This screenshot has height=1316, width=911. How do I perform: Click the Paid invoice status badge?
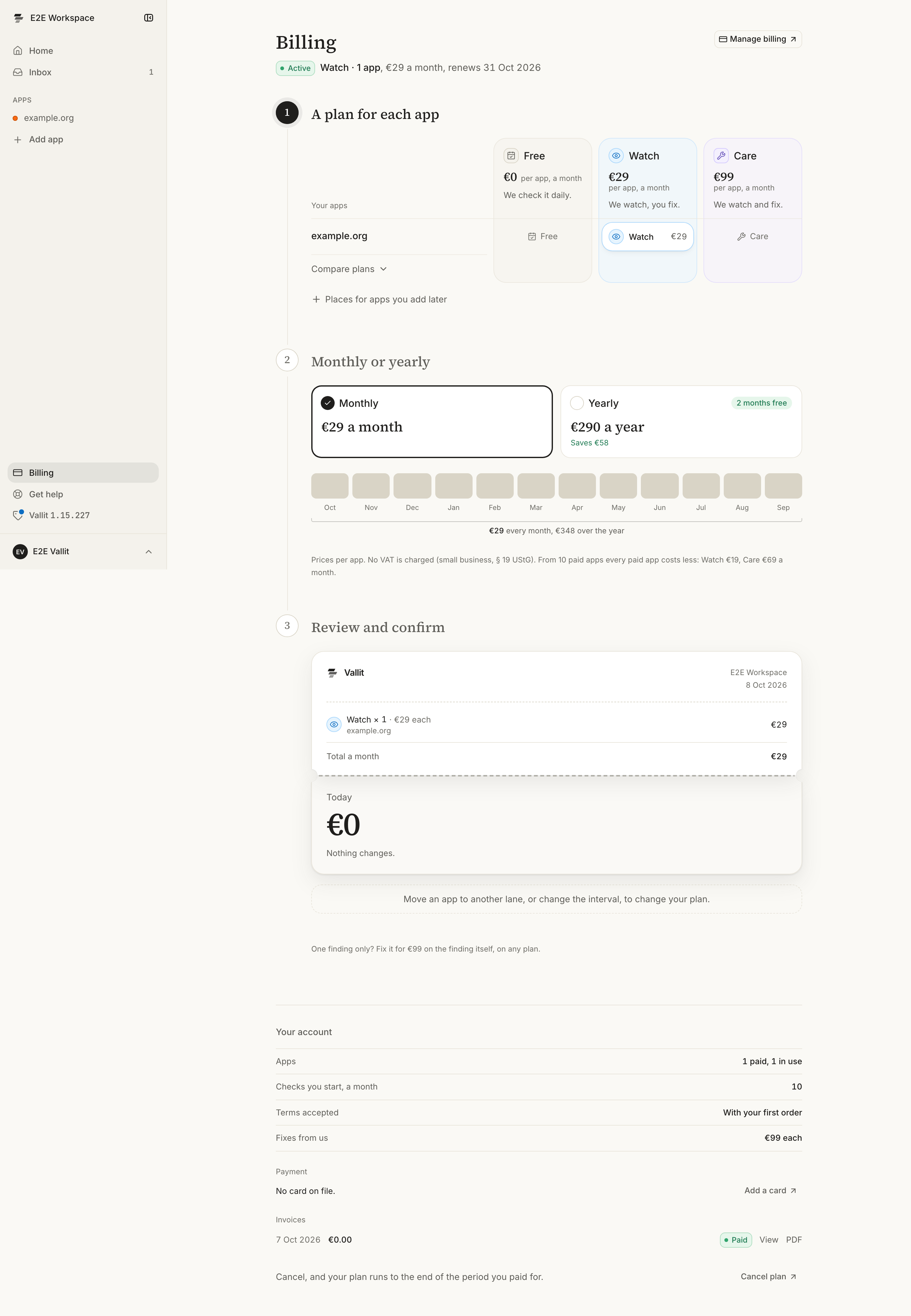point(736,1239)
